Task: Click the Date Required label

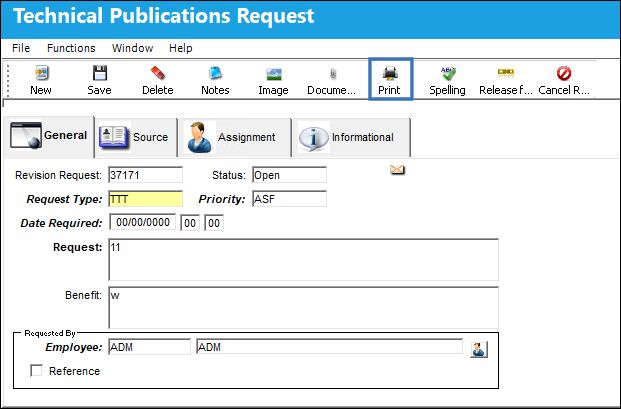Action: [61, 223]
